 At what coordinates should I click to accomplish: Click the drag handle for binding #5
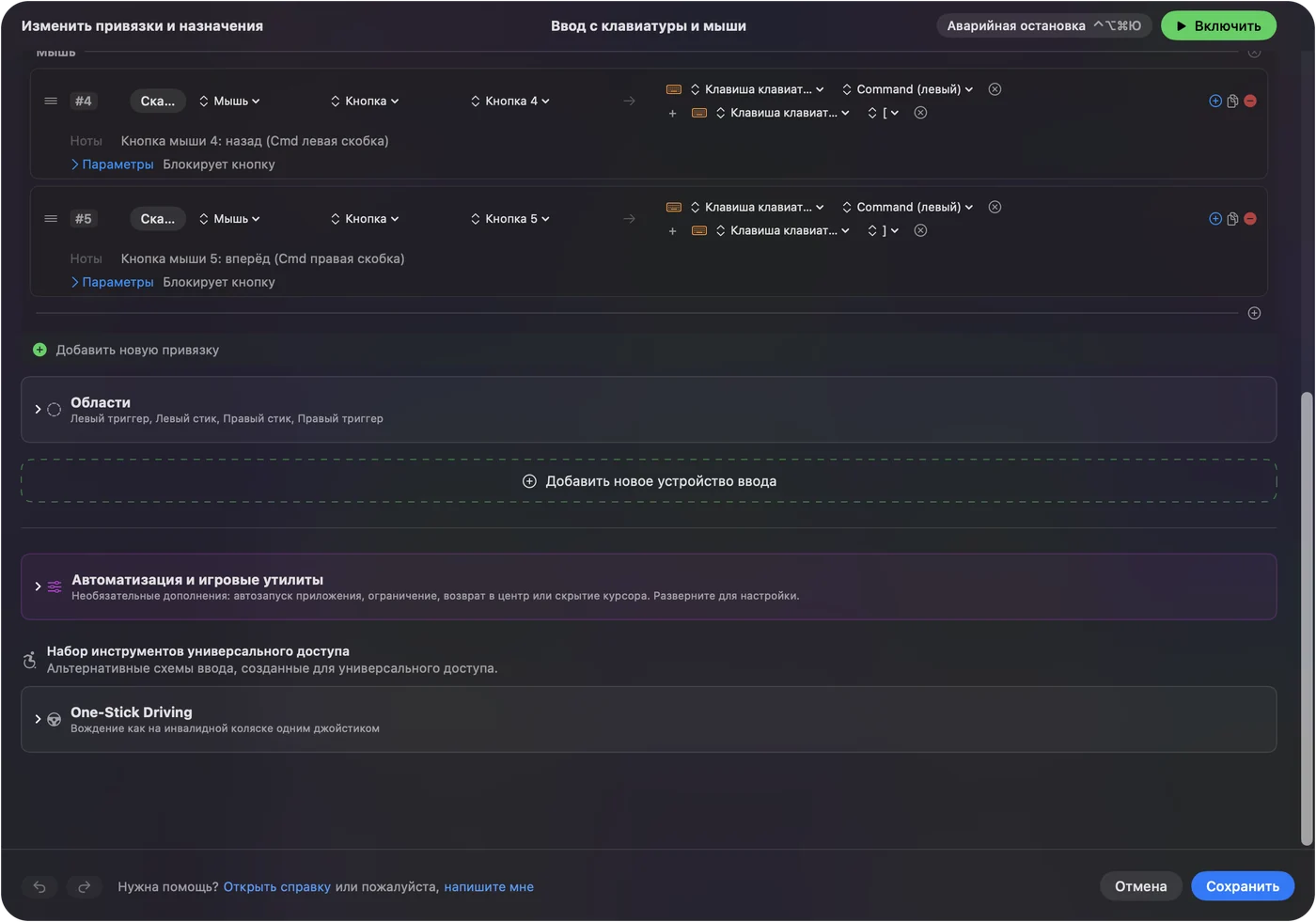51,219
